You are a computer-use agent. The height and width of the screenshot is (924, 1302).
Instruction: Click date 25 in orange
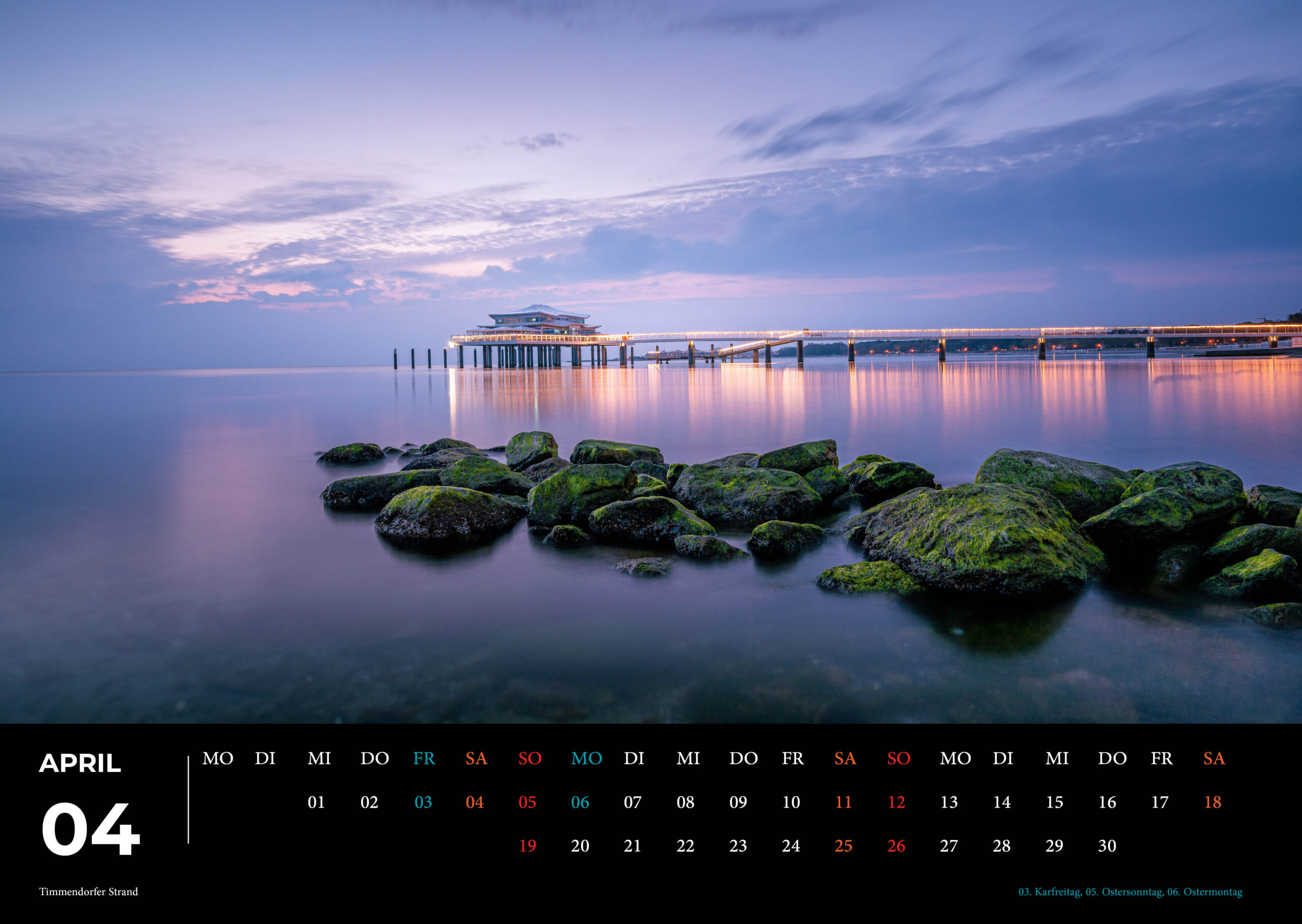[843, 846]
